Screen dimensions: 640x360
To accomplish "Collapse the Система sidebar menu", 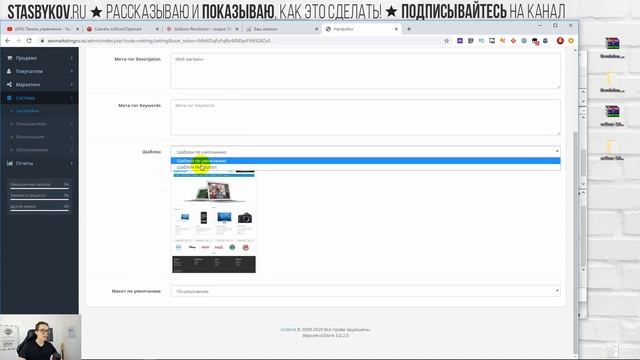I will click(39, 98).
